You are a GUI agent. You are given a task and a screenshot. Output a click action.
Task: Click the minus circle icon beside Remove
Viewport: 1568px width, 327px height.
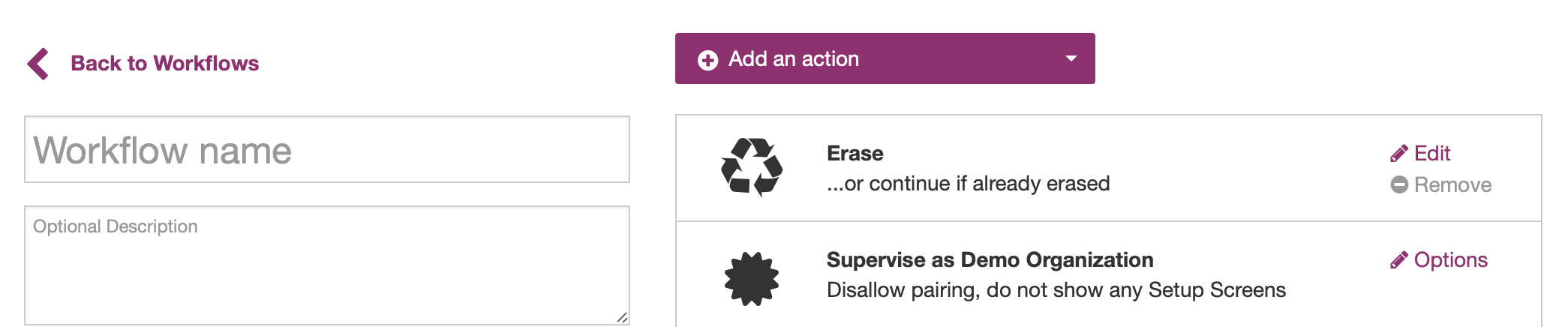[x=1399, y=184]
